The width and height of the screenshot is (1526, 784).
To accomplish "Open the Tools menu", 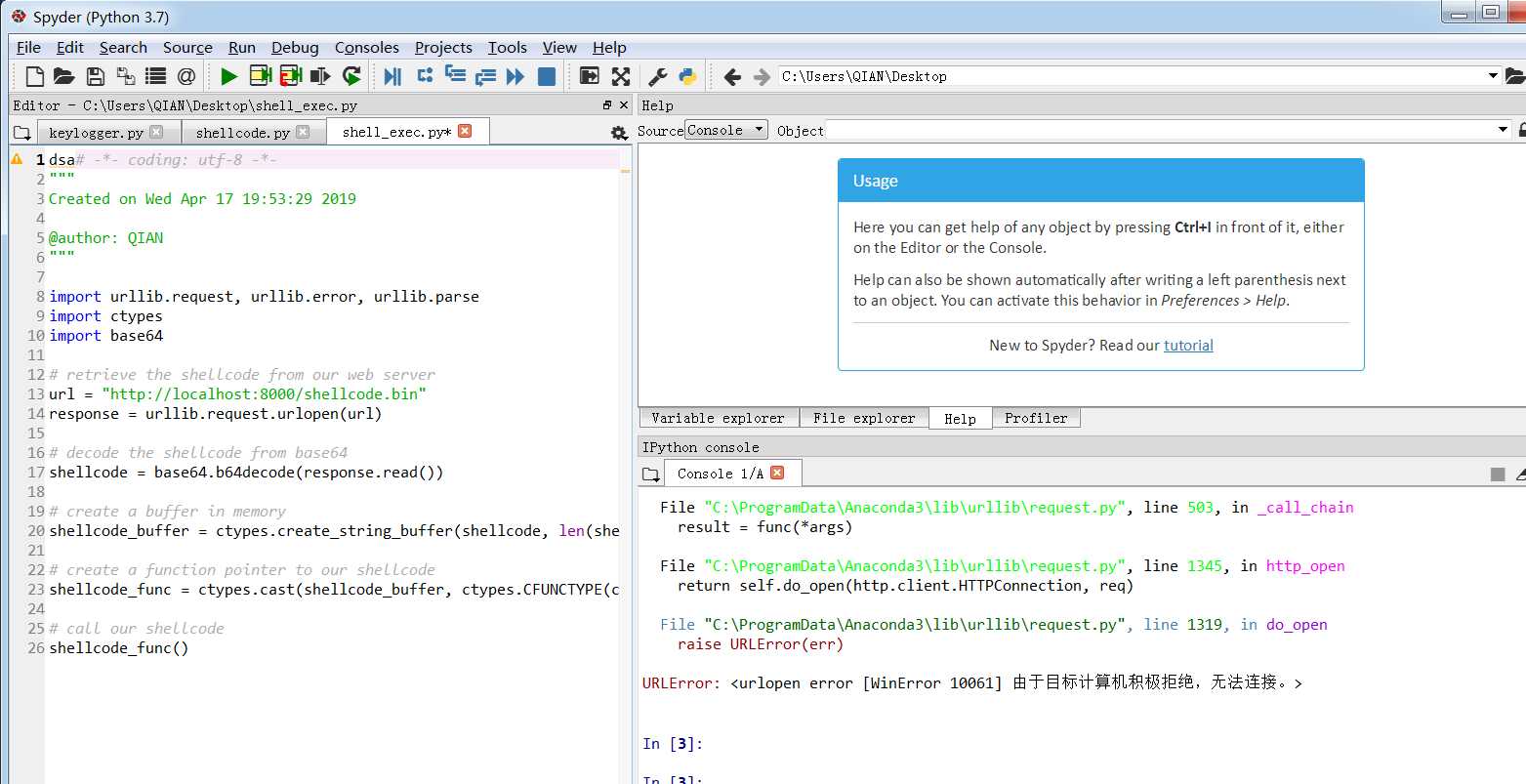I will pyautogui.click(x=508, y=47).
